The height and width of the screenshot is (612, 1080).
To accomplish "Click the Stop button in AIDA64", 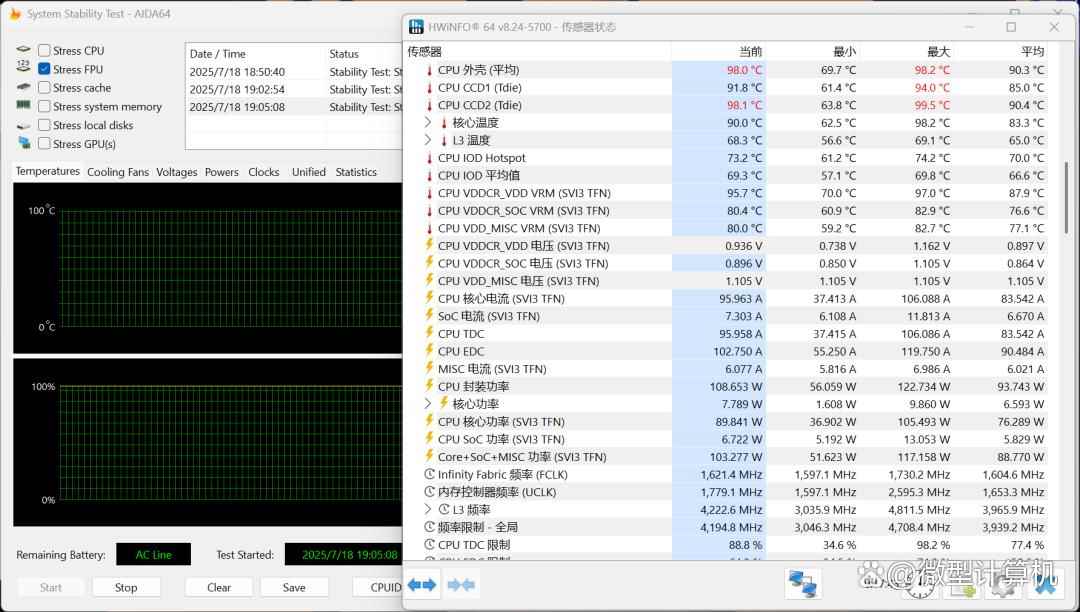I will point(126,587).
